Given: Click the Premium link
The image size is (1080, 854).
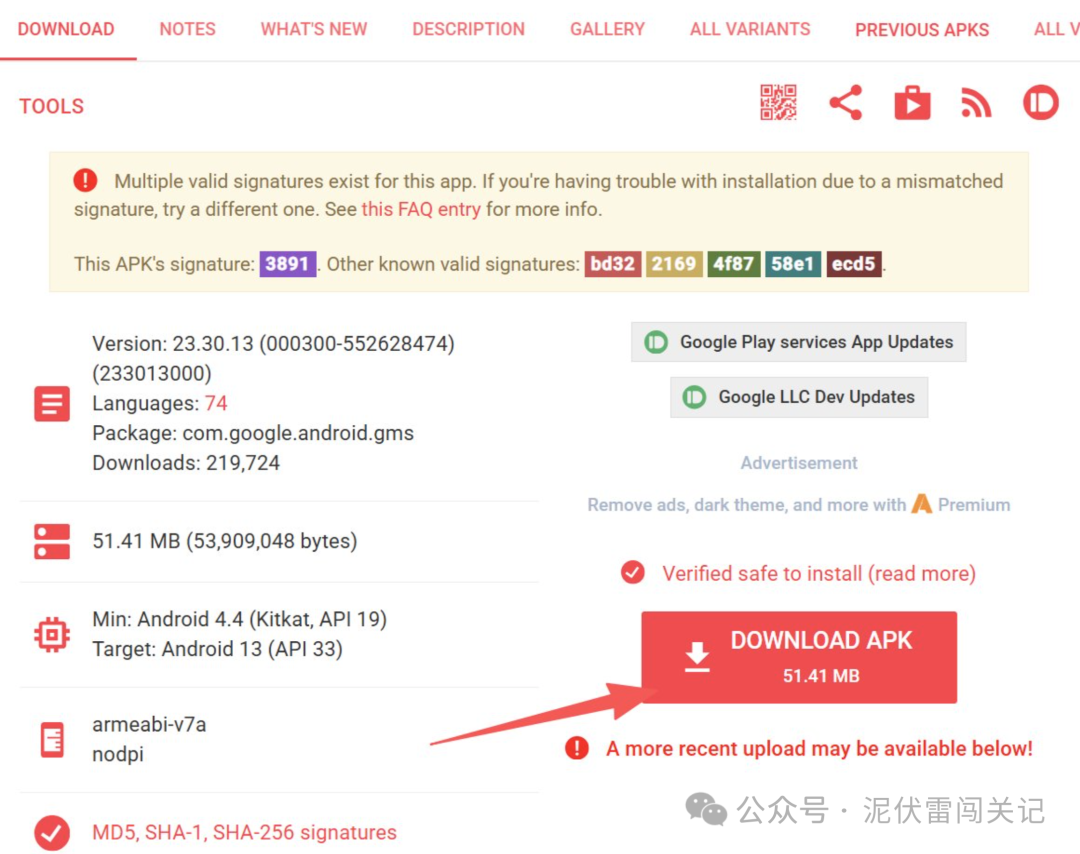Looking at the screenshot, I should pos(973,505).
